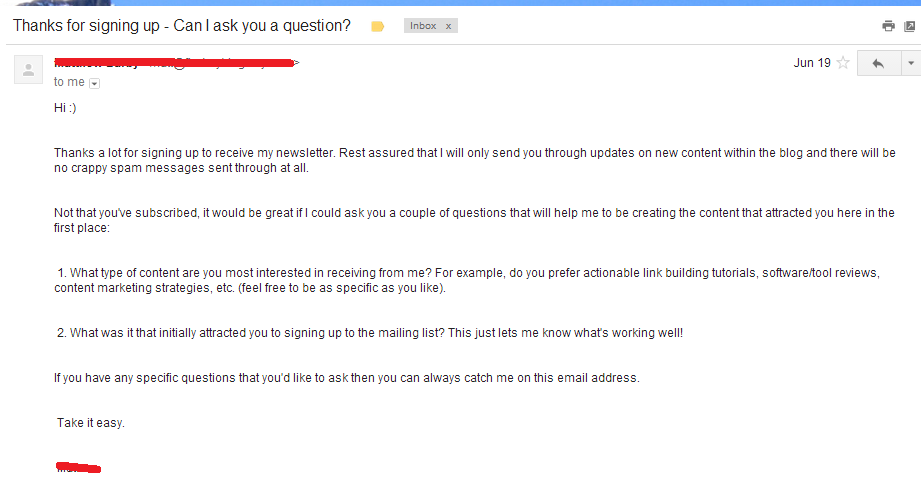Viewport: 921px width, 491px height.
Task: Click the 'Thanks for signing up' subject line
Action: click(182, 26)
